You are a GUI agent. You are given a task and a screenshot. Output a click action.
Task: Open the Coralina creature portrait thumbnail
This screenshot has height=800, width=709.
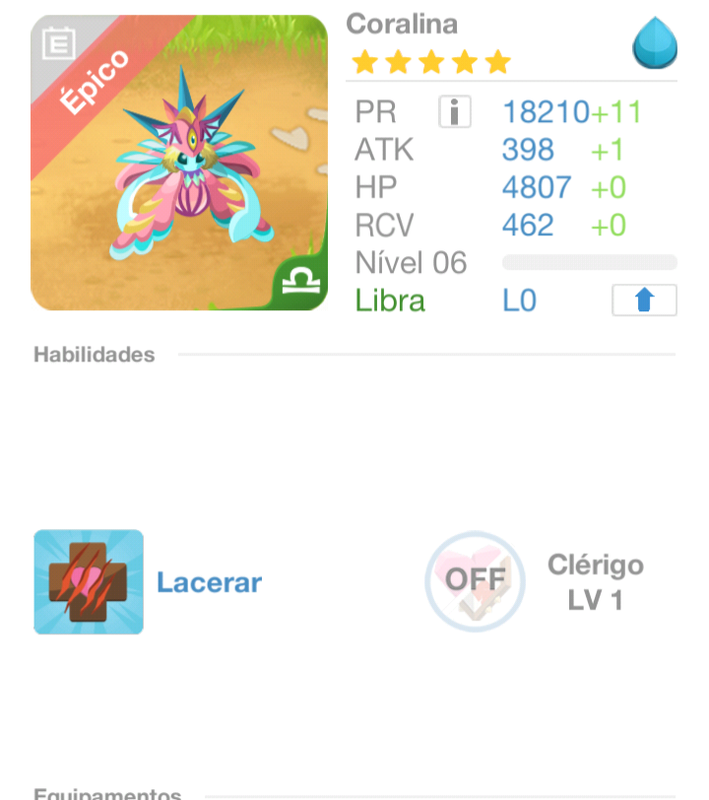(179, 162)
